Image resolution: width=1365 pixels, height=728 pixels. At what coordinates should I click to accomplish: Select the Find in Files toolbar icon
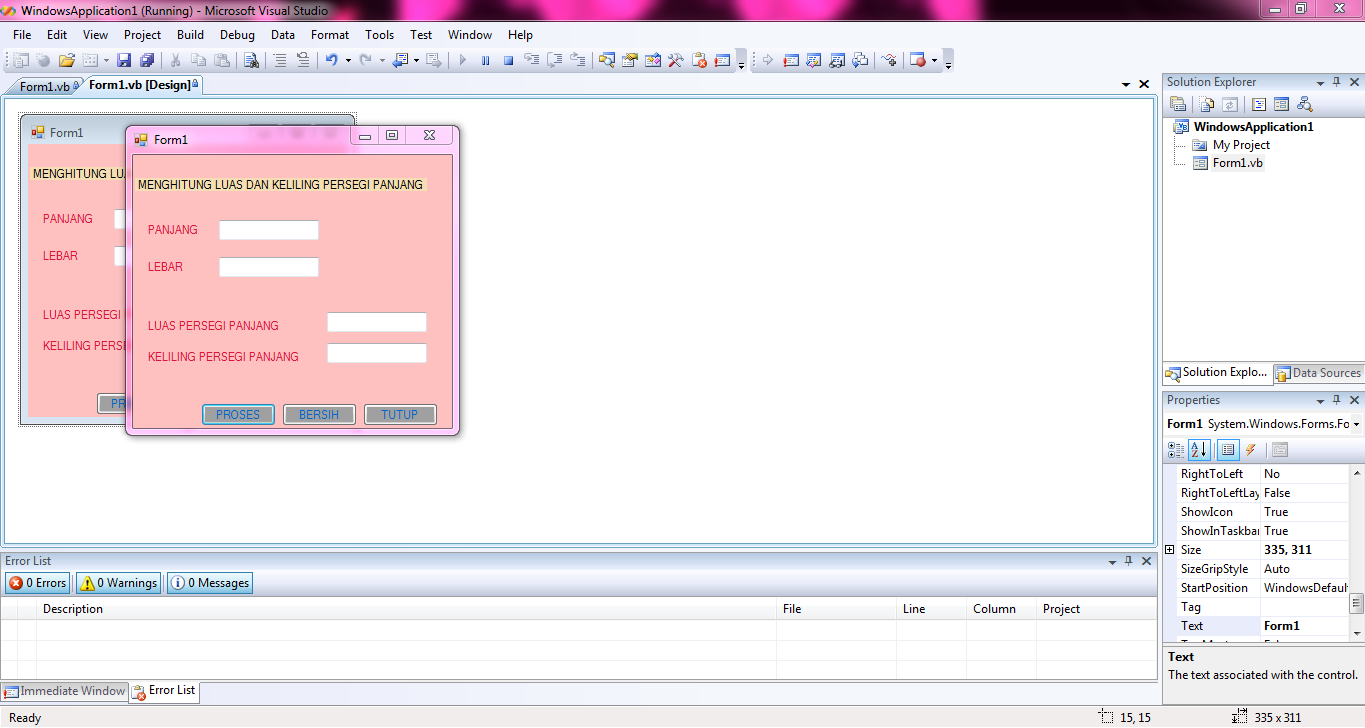coord(253,59)
